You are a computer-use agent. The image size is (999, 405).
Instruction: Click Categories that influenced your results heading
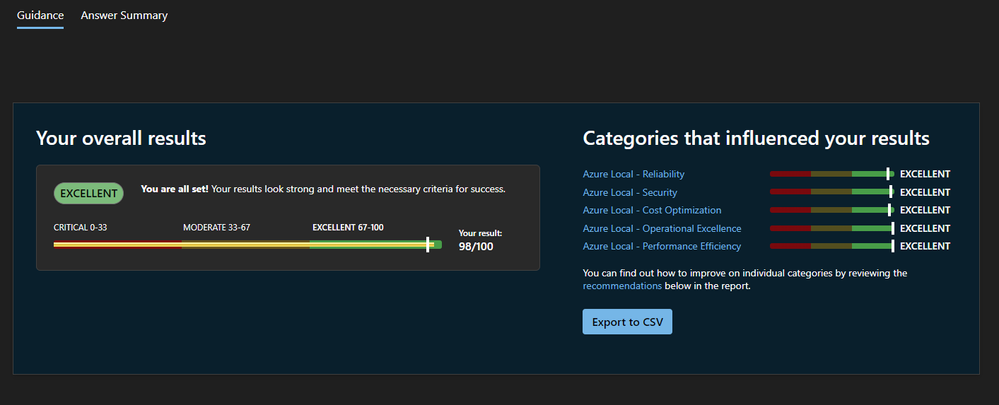pyautogui.click(x=756, y=138)
